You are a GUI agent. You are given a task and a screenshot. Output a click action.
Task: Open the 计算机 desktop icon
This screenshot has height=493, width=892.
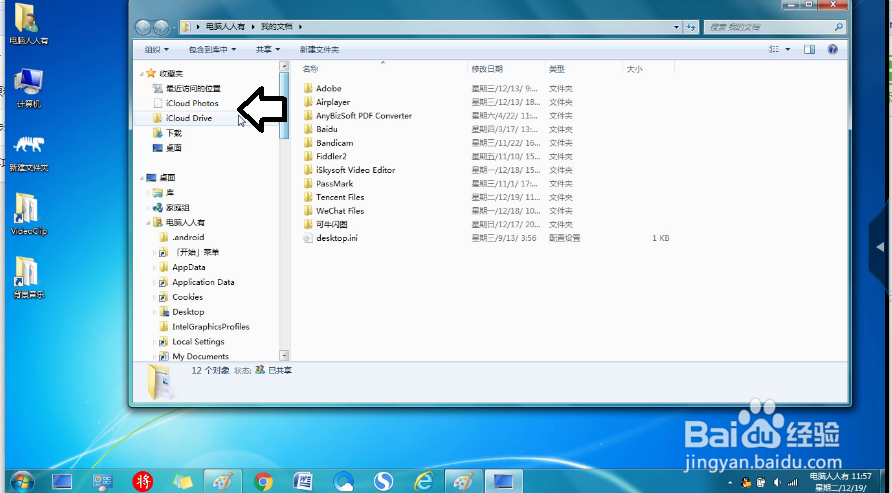28,88
